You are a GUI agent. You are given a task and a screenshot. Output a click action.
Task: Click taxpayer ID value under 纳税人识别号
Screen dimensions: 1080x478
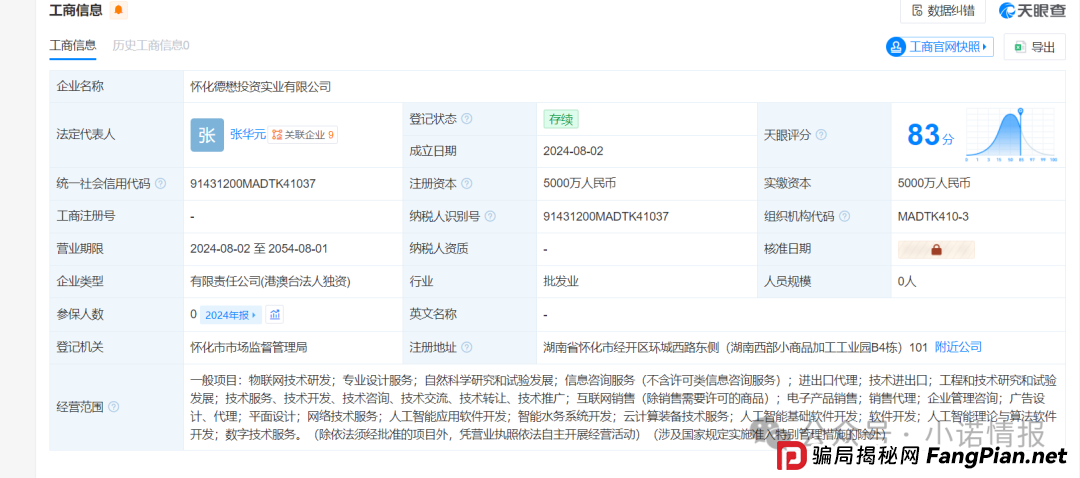coord(605,216)
